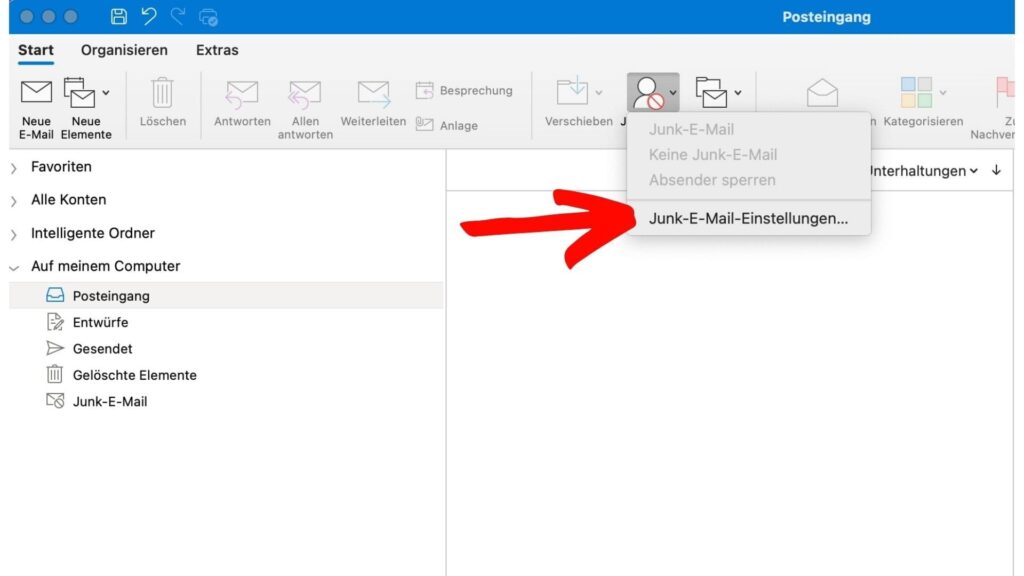Click the undo arrow in title bar
Screen dimensions: 1024x576
[x=149, y=17]
